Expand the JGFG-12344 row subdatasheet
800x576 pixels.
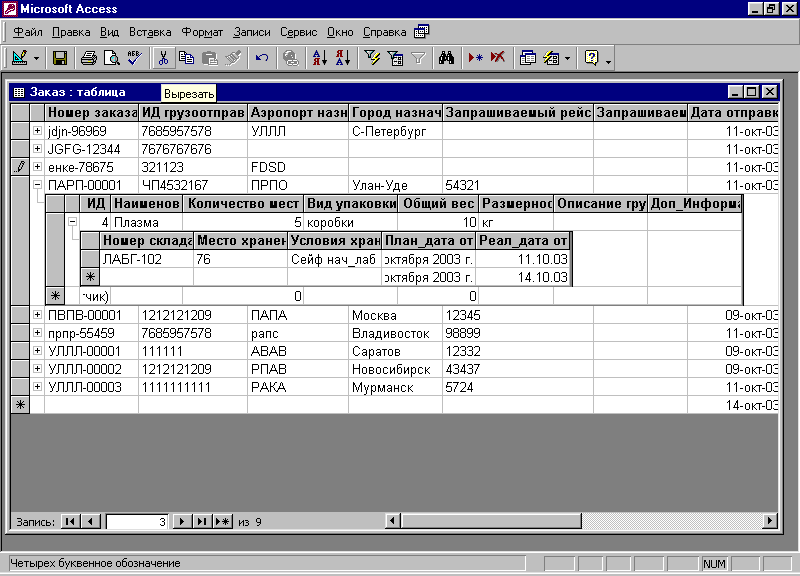click(x=37, y=148)
